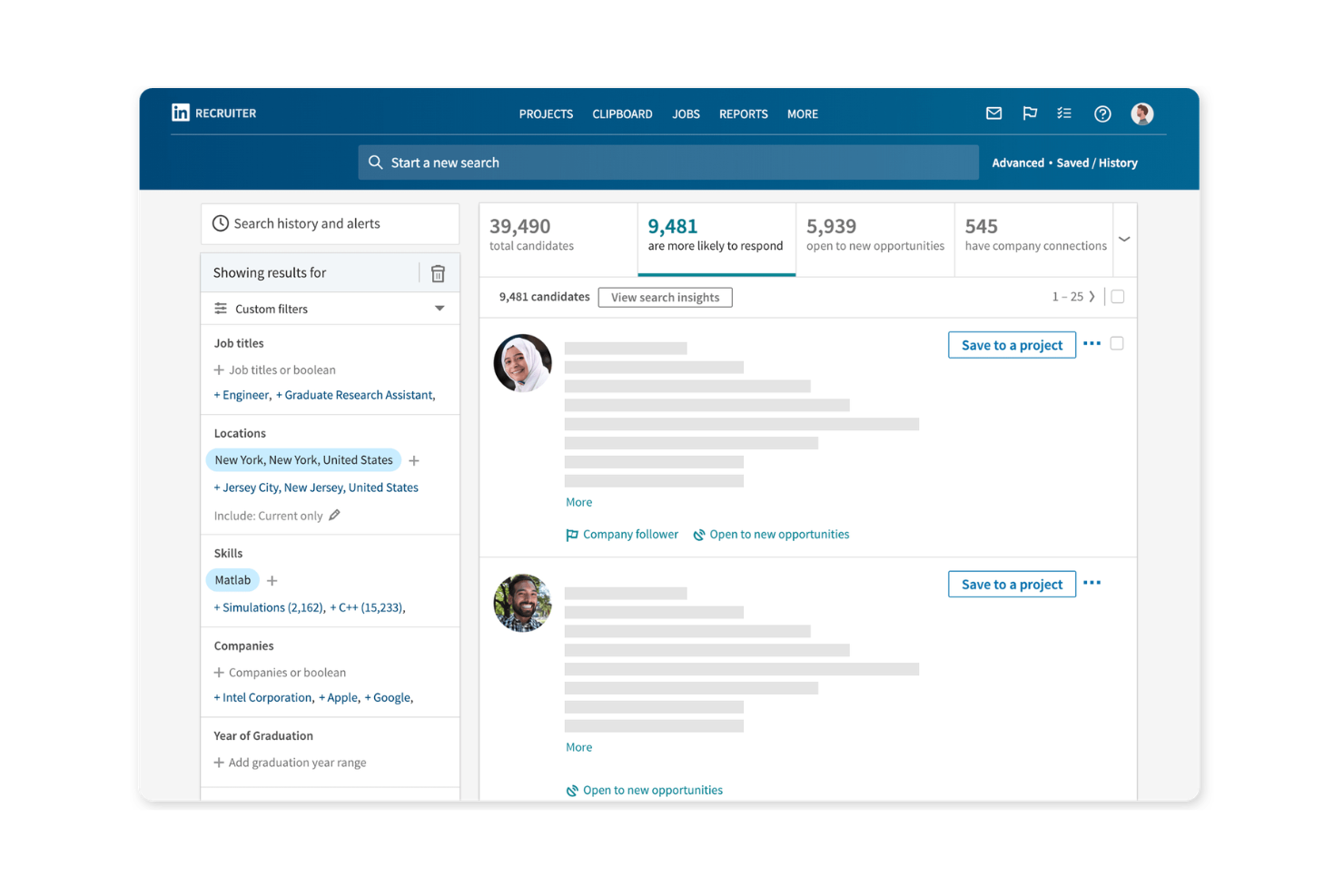Open the messages envelope icon

point(993,113)
